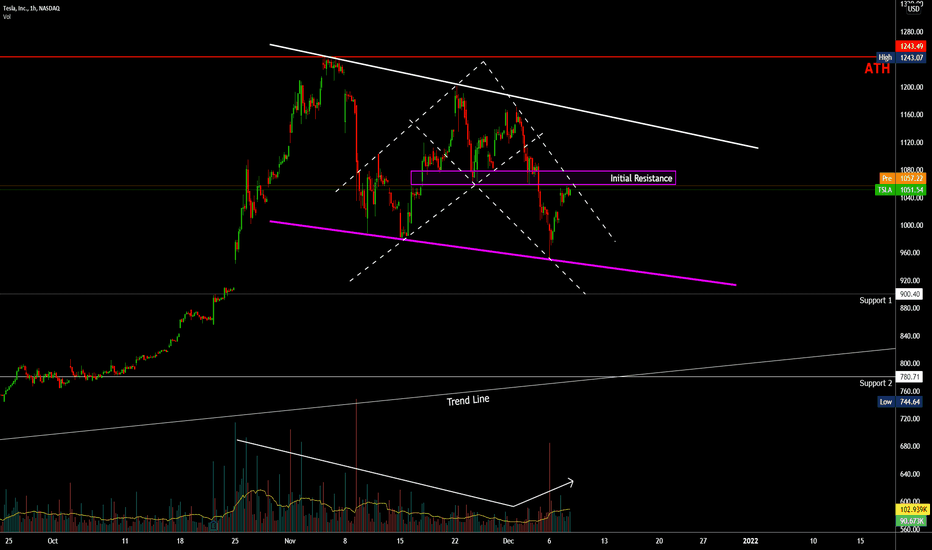Click the 640.00 price axis label
Viewport: 932px width, 550px height.
(x=911, y=474)
